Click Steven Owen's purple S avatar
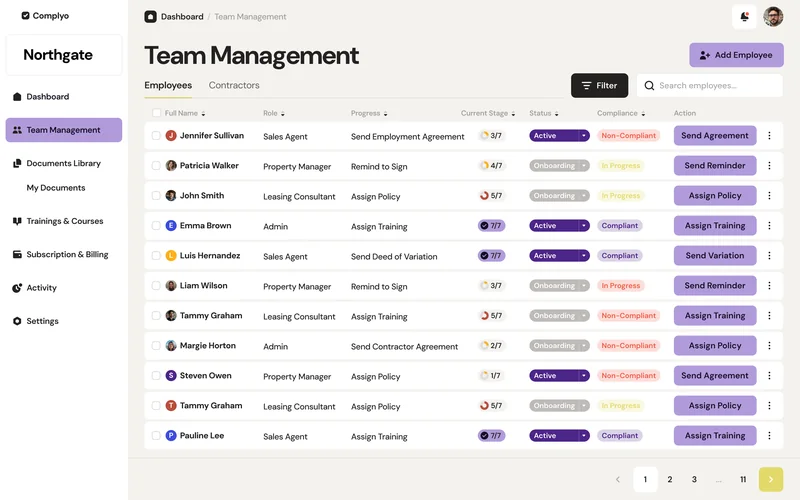Screen dimensions: 800x500 [171, 376]
